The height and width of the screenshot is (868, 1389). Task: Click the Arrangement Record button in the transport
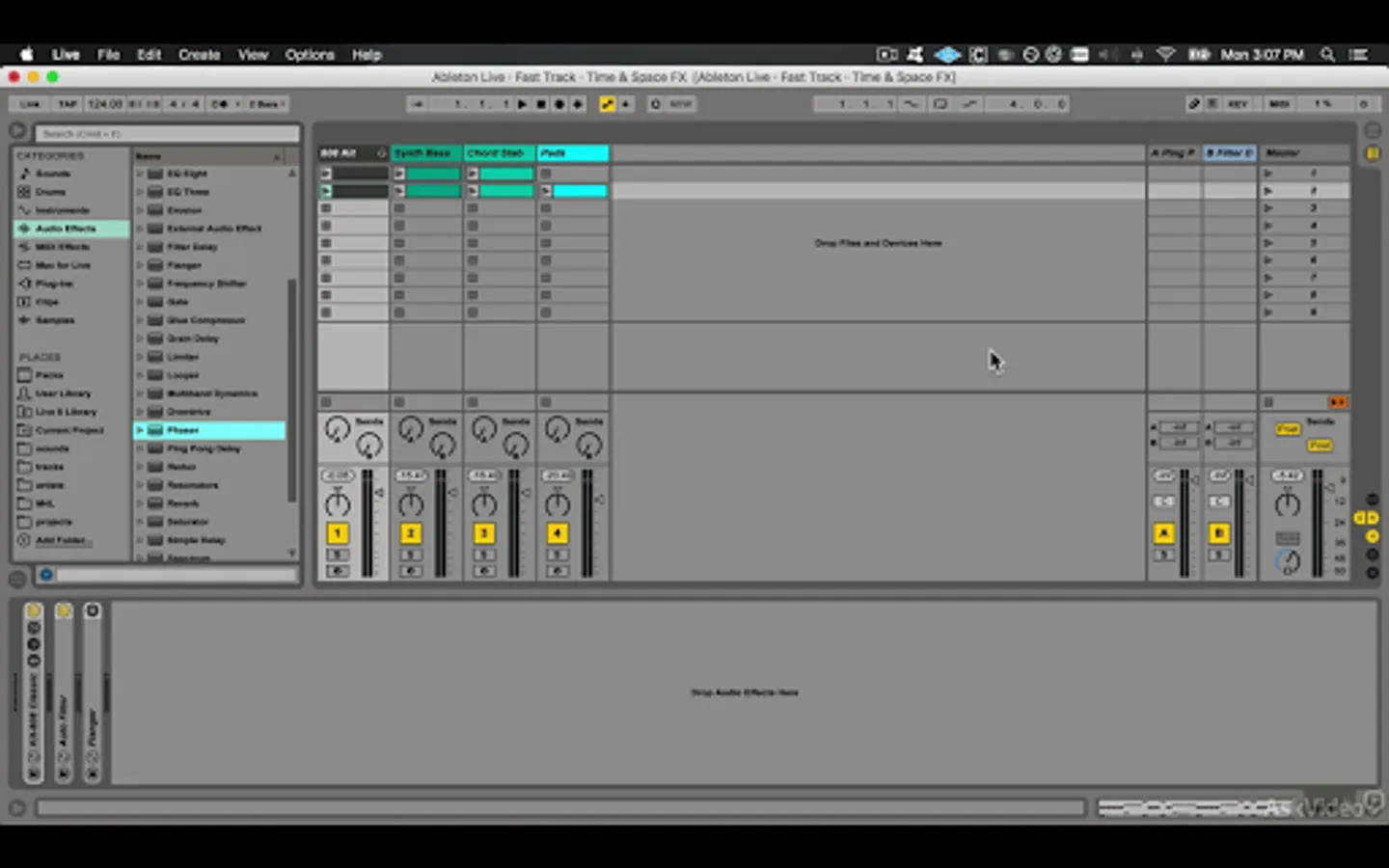(x=559, y=104)
